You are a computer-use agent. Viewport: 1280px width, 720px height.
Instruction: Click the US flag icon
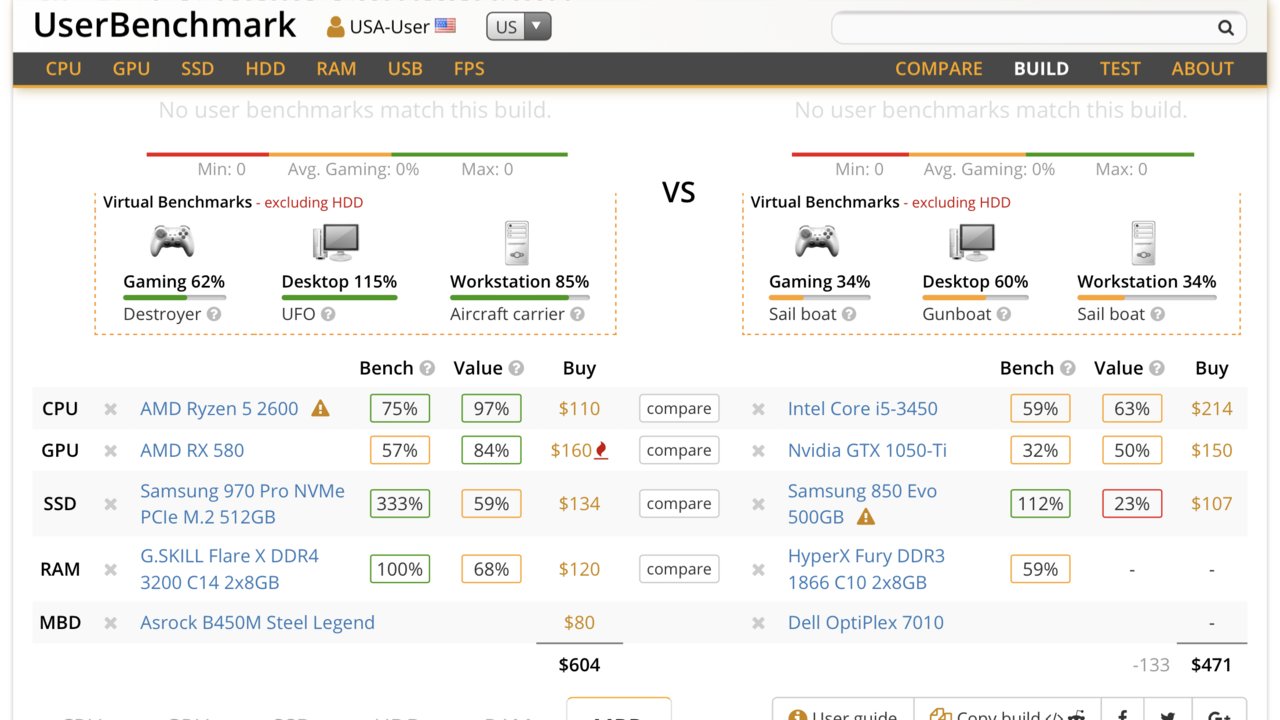(x=445, y=26)
